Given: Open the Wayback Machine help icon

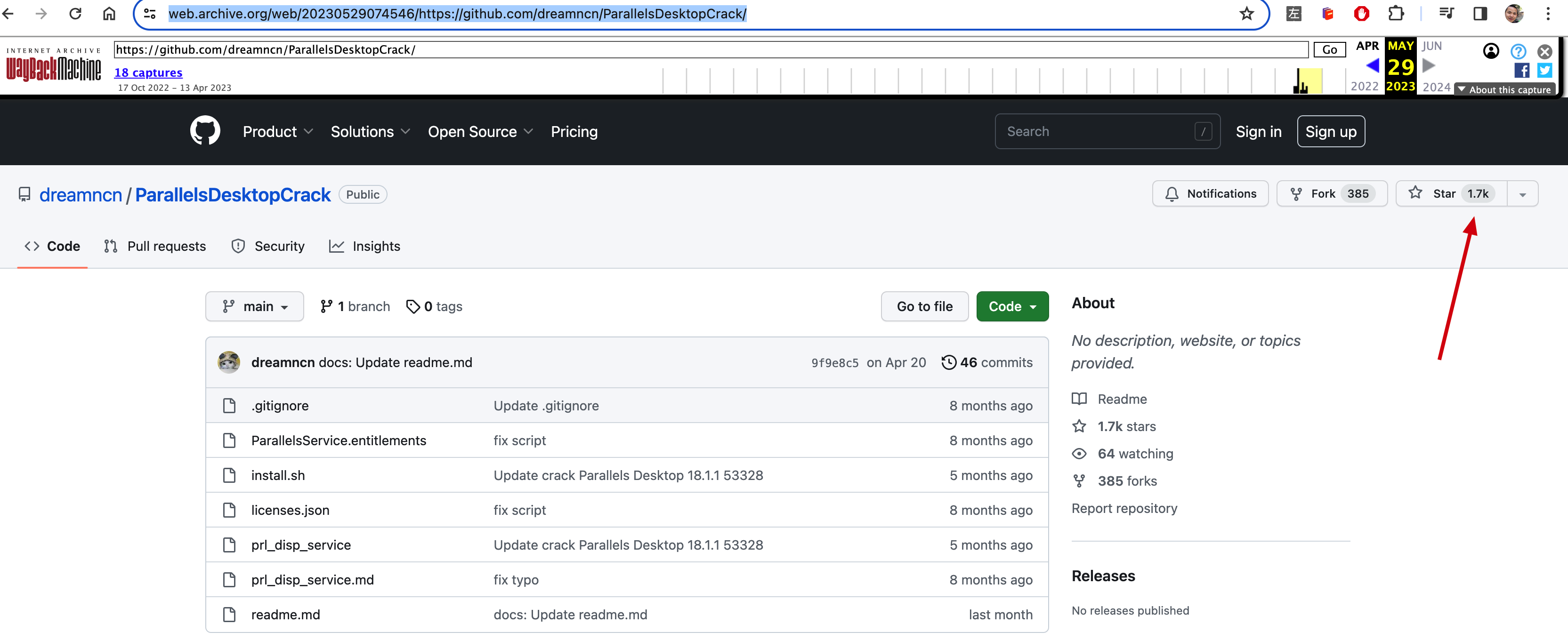Looking at the screenshot, I should click(x=1518, y=52).
